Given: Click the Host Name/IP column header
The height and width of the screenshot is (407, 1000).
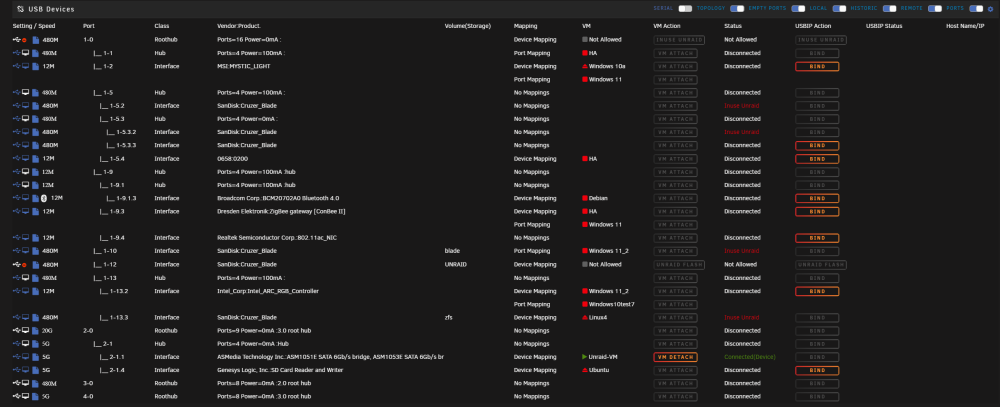Looking at the screenshot, I should pyautogui.click(x=966, y=26).
